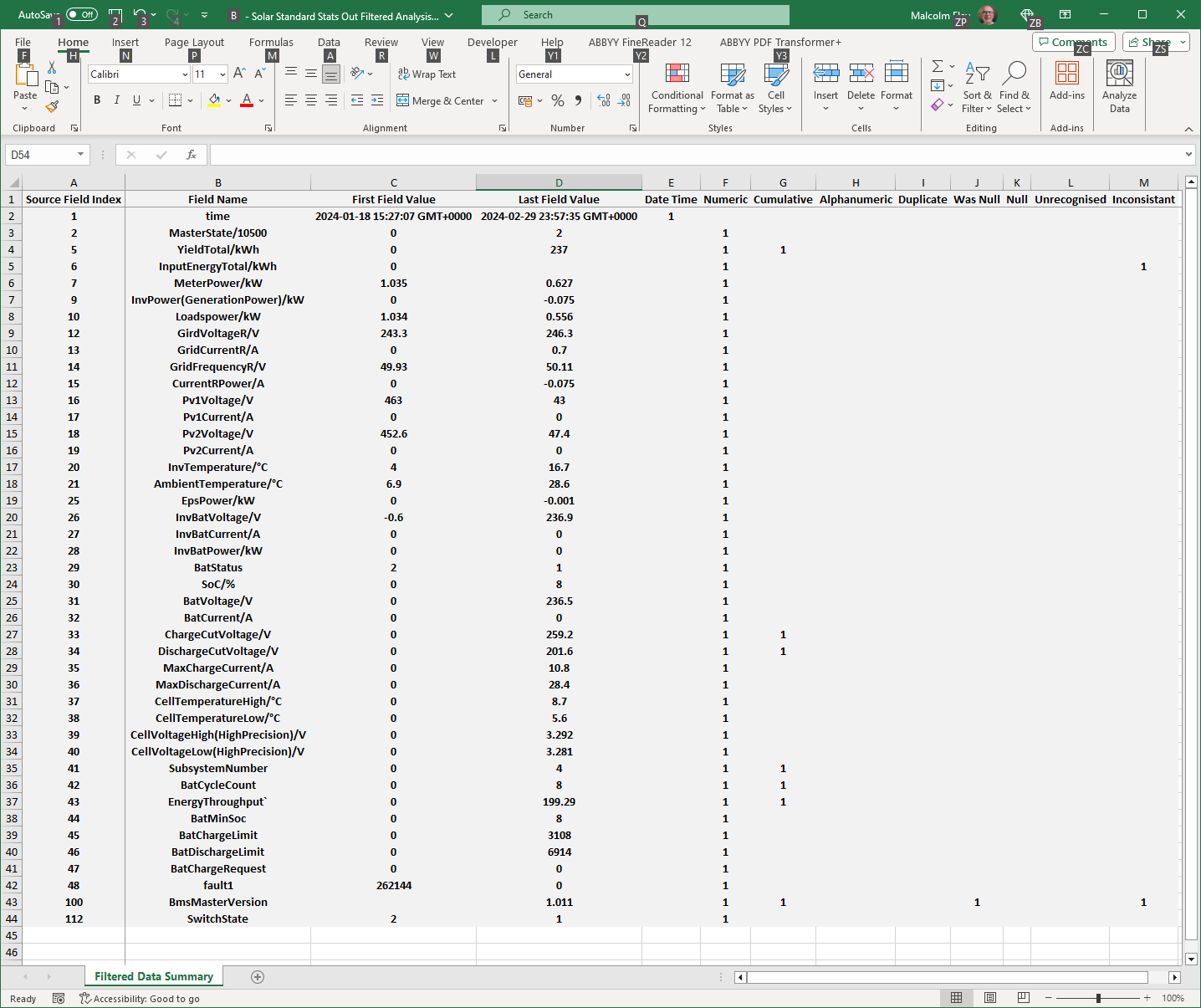Screen dimensions: 1201x1008
Task: Toggle Wrap Text on selected cell
Action: [x=427, y=74]
